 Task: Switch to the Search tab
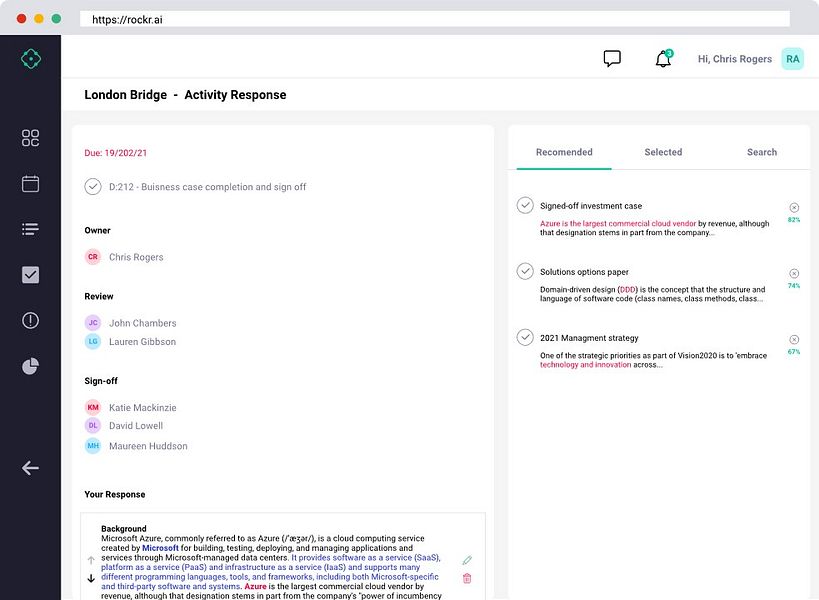(x=762, y=152)
